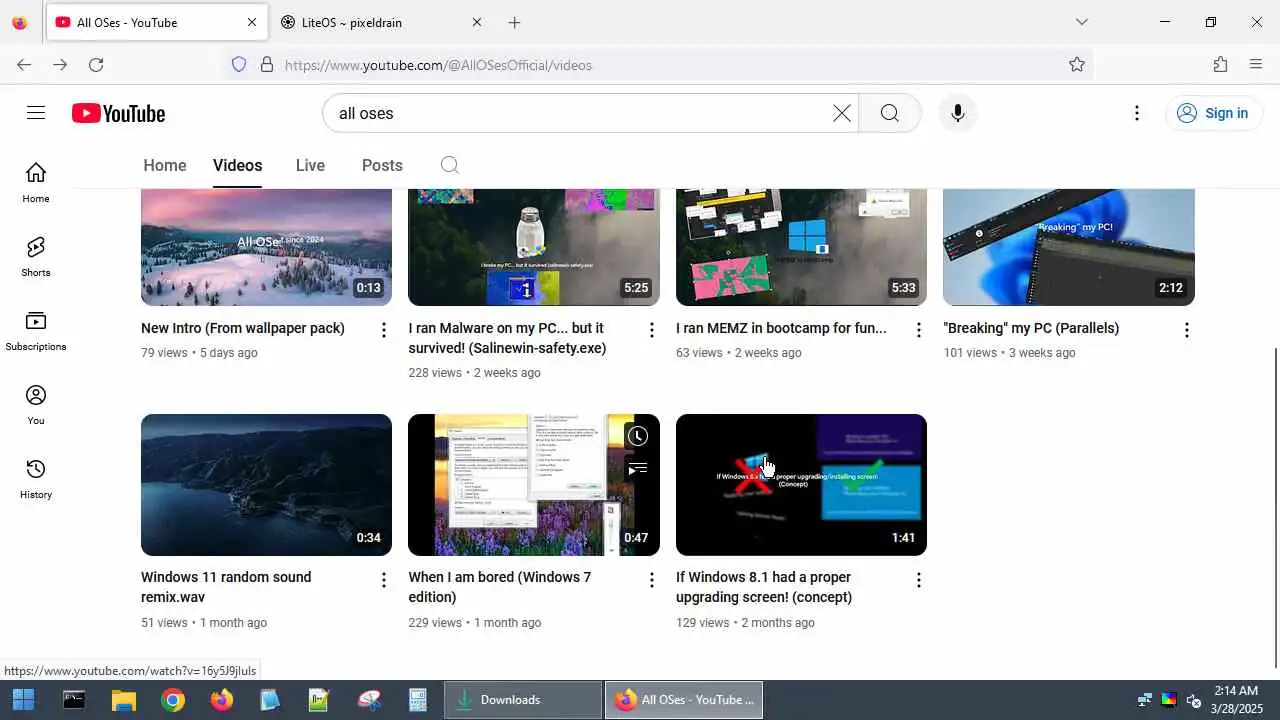The width and height of the screenshot is (1280, 720).
Task: Switch to the channel Live tab
Action: pyautogui.click(x=310, y=165)
